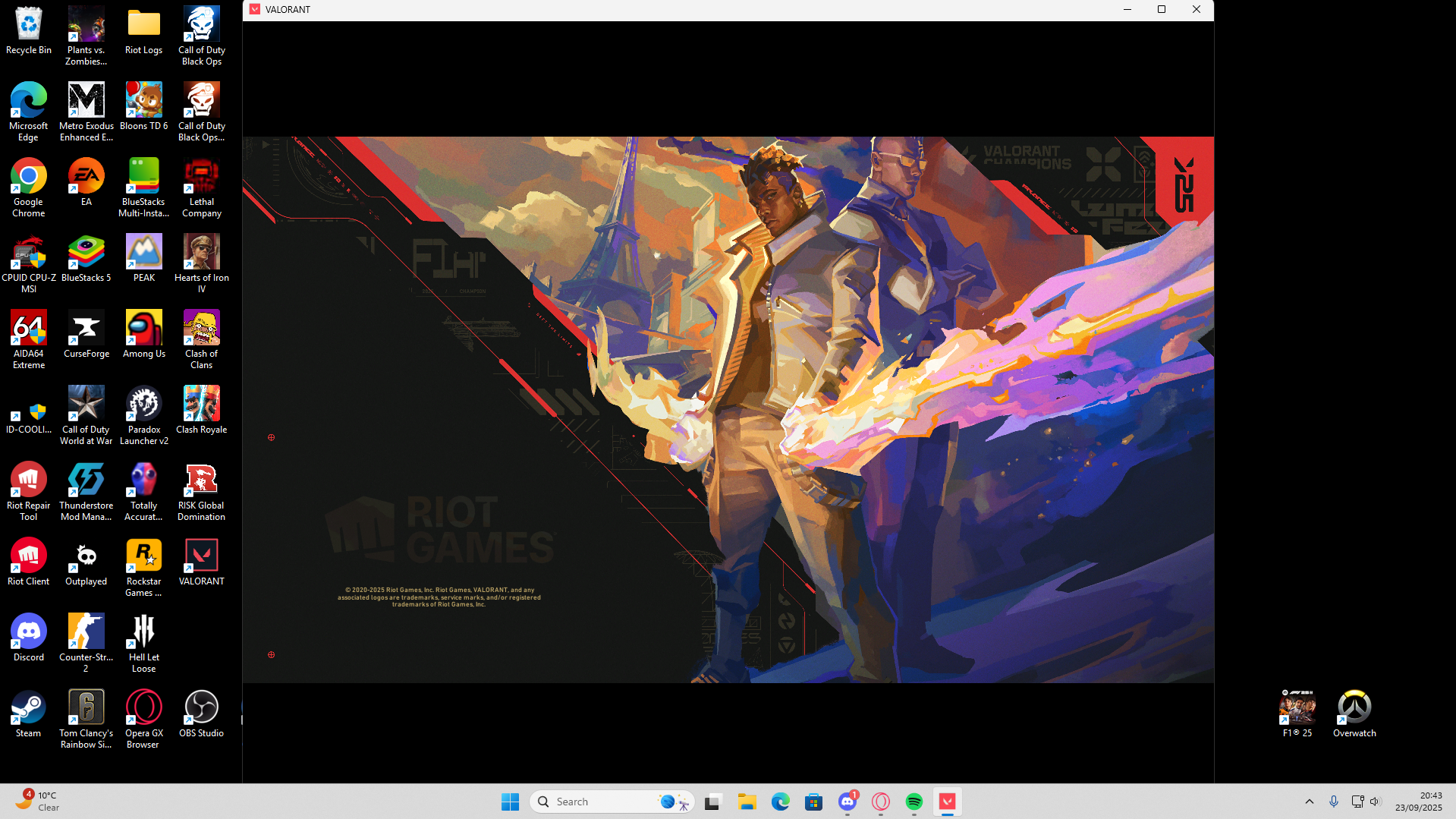Open the Windows Start menu
The width and height of the screenshot is (1456, 819).
(x=511, y=802)
